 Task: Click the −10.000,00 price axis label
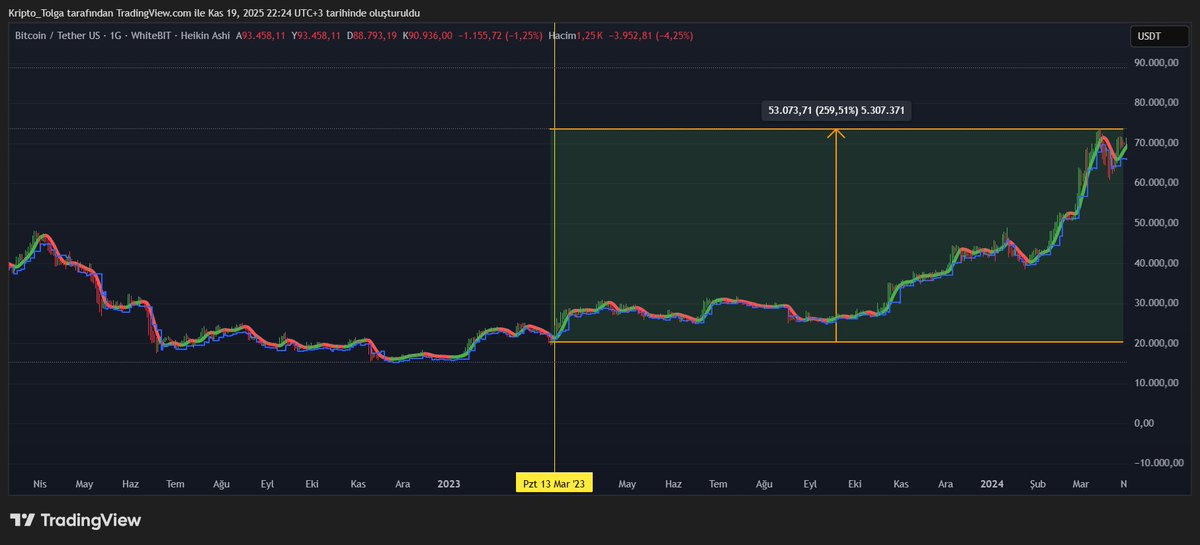pos(1160,463)
